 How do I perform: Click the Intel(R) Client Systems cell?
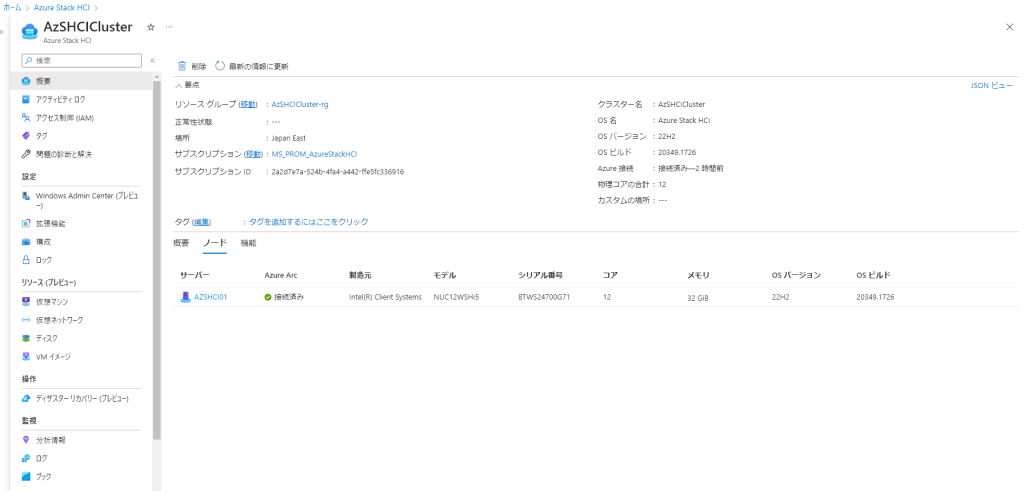point(385,297)
